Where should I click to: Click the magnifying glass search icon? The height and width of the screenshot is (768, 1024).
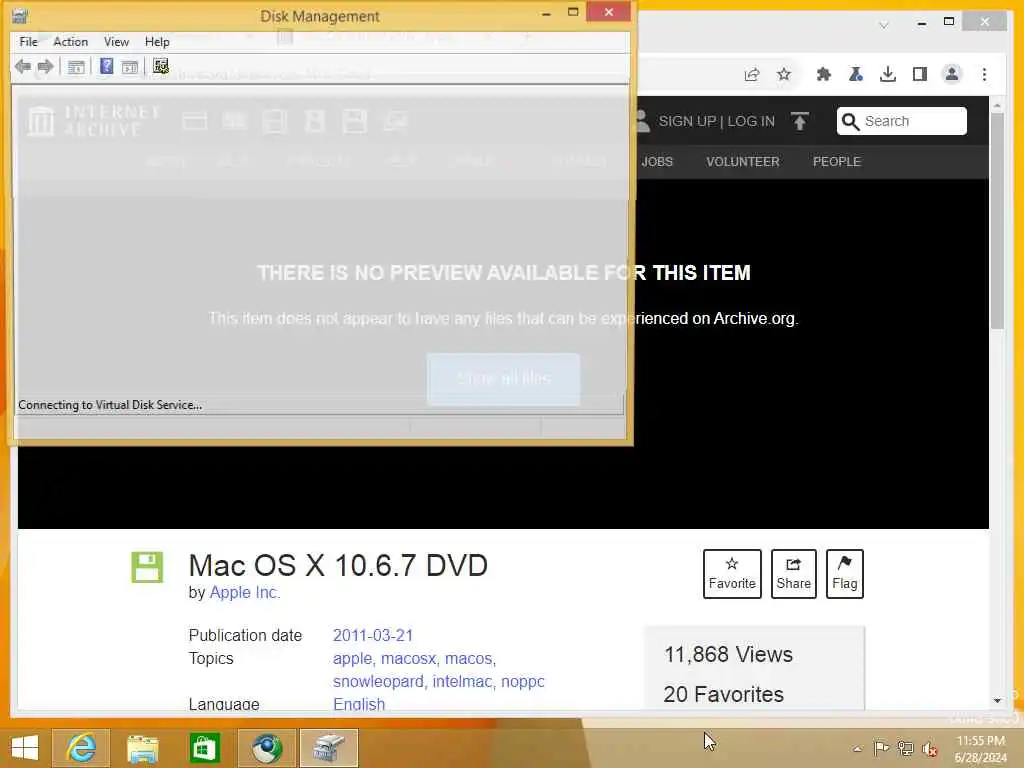[850, 121]
